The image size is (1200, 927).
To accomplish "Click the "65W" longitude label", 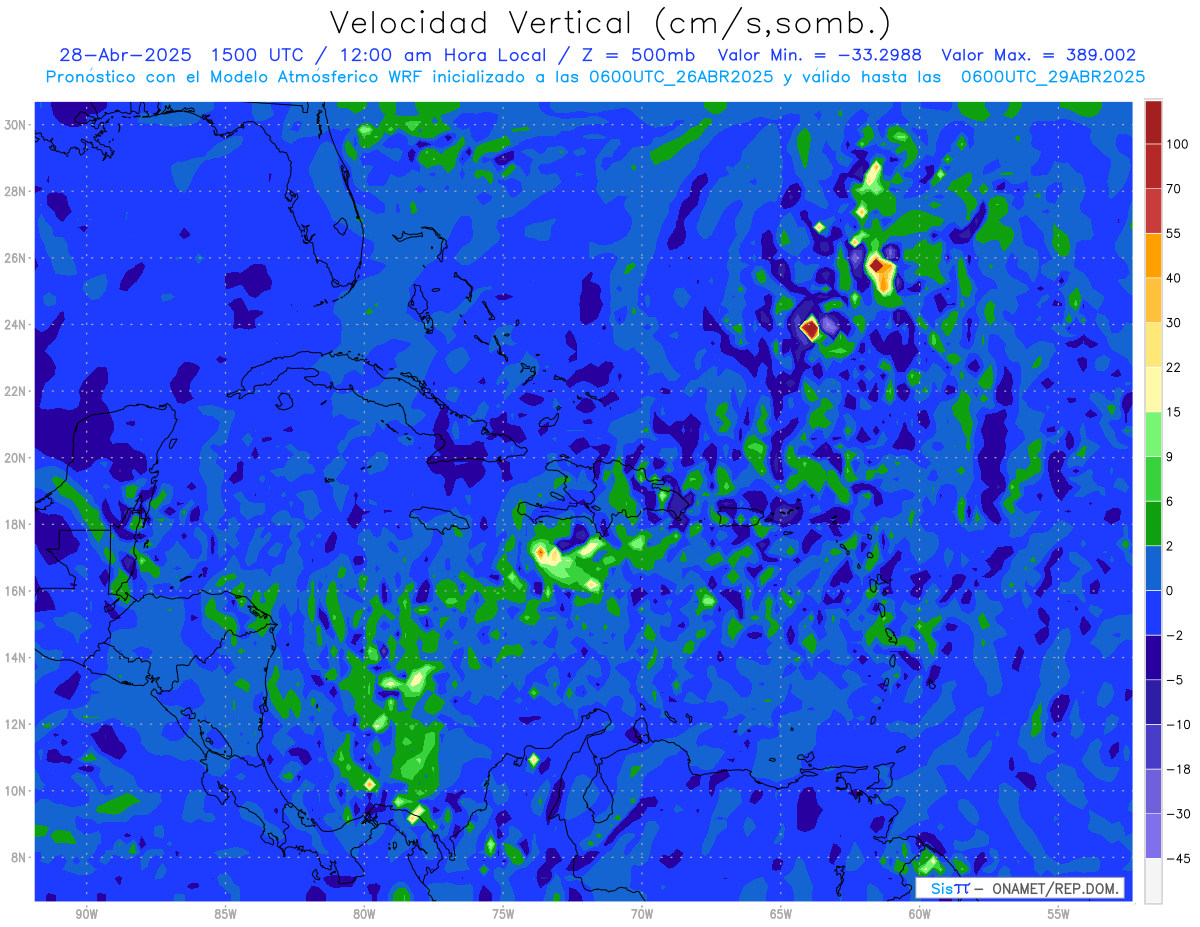I will tap(781, 914).
